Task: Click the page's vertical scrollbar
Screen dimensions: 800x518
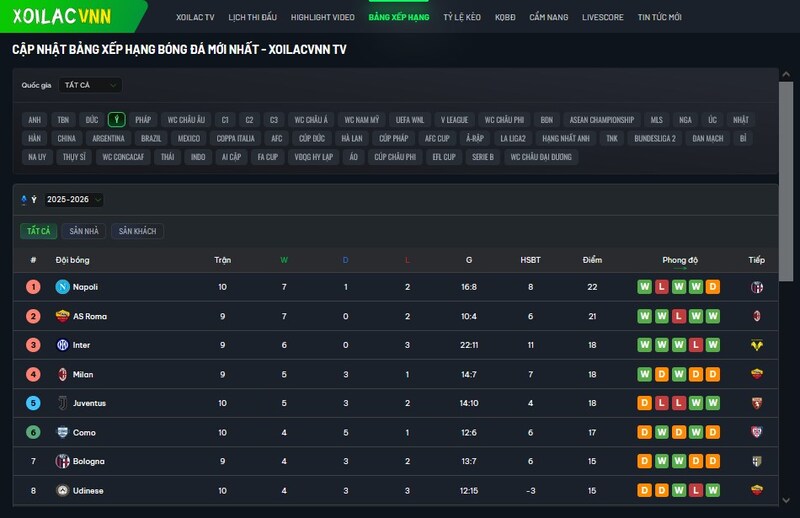Action: [x=786, y=200]
